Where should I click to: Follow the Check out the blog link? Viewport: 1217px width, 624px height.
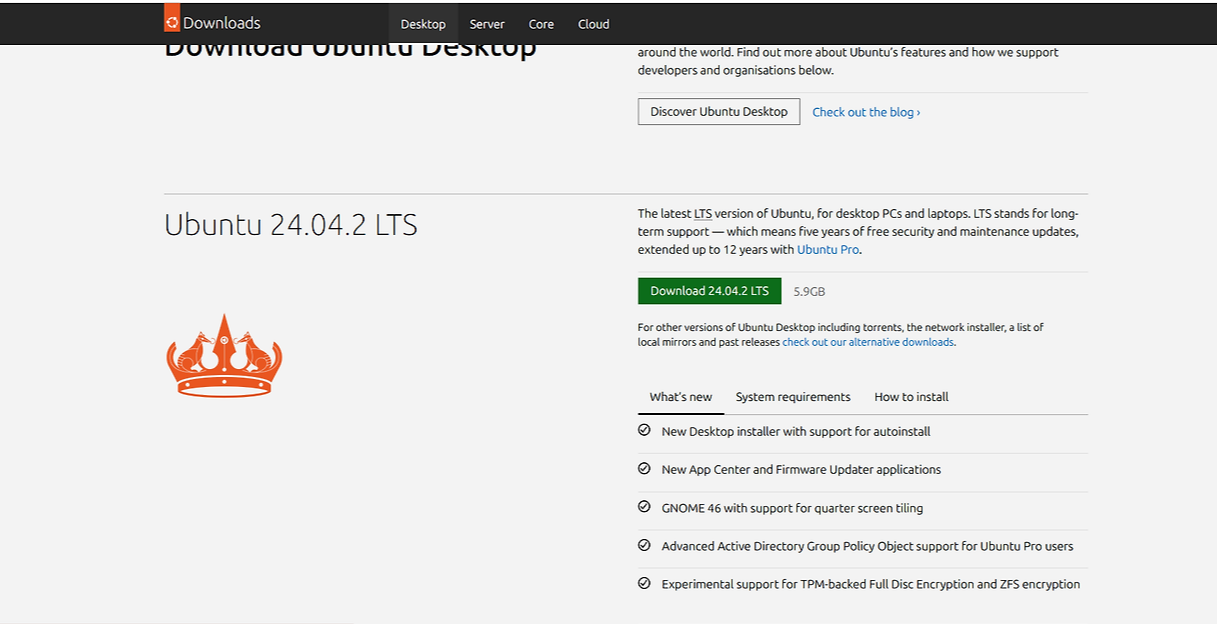point(866,112)
